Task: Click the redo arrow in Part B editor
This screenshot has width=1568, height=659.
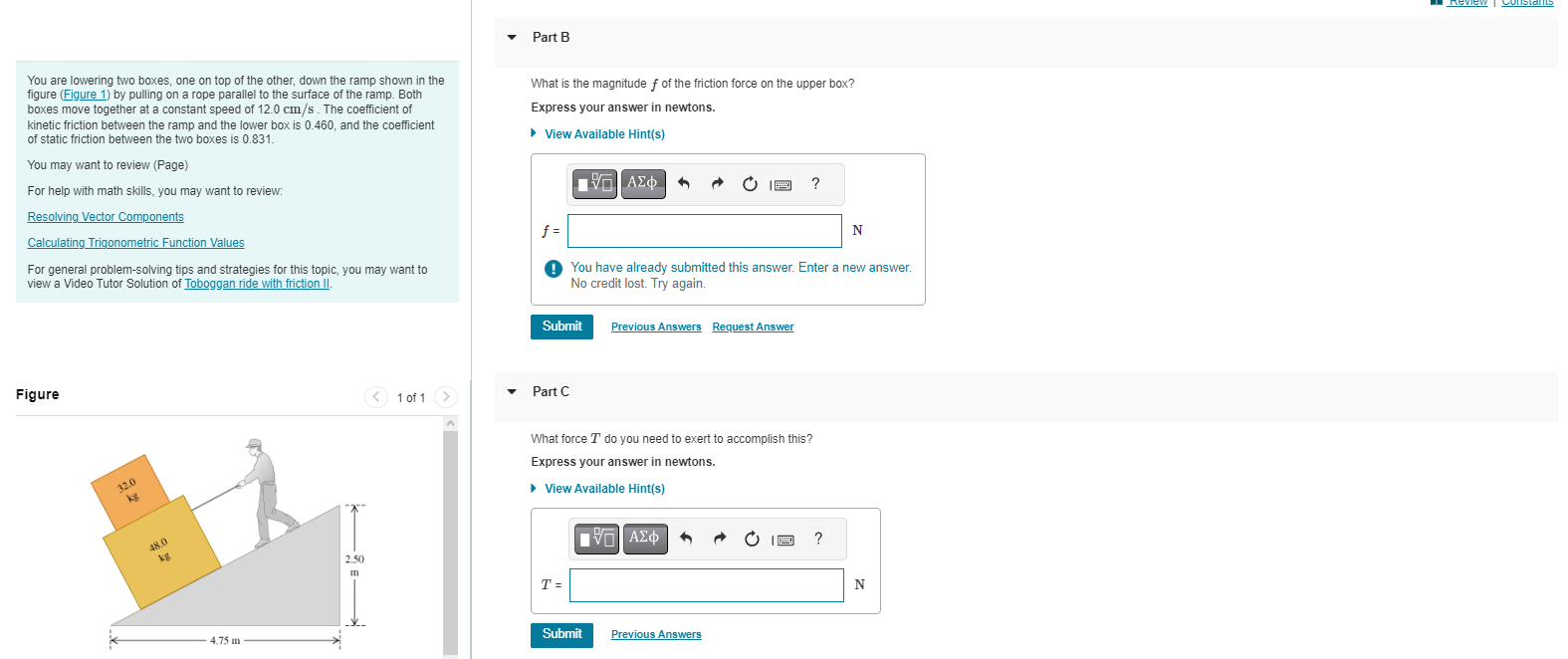Action: pos(717,183)
